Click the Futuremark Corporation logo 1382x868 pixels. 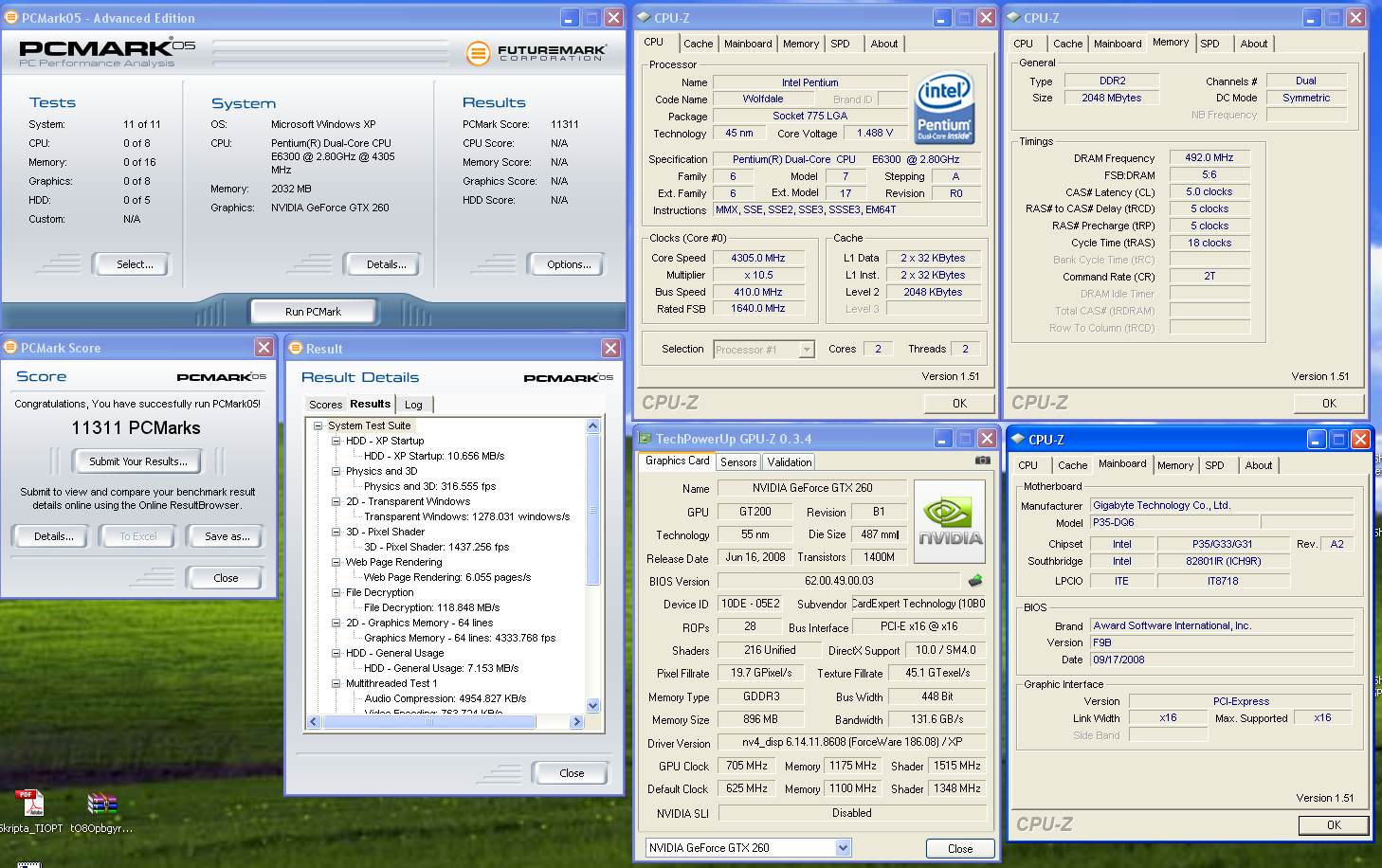(536, 53)
